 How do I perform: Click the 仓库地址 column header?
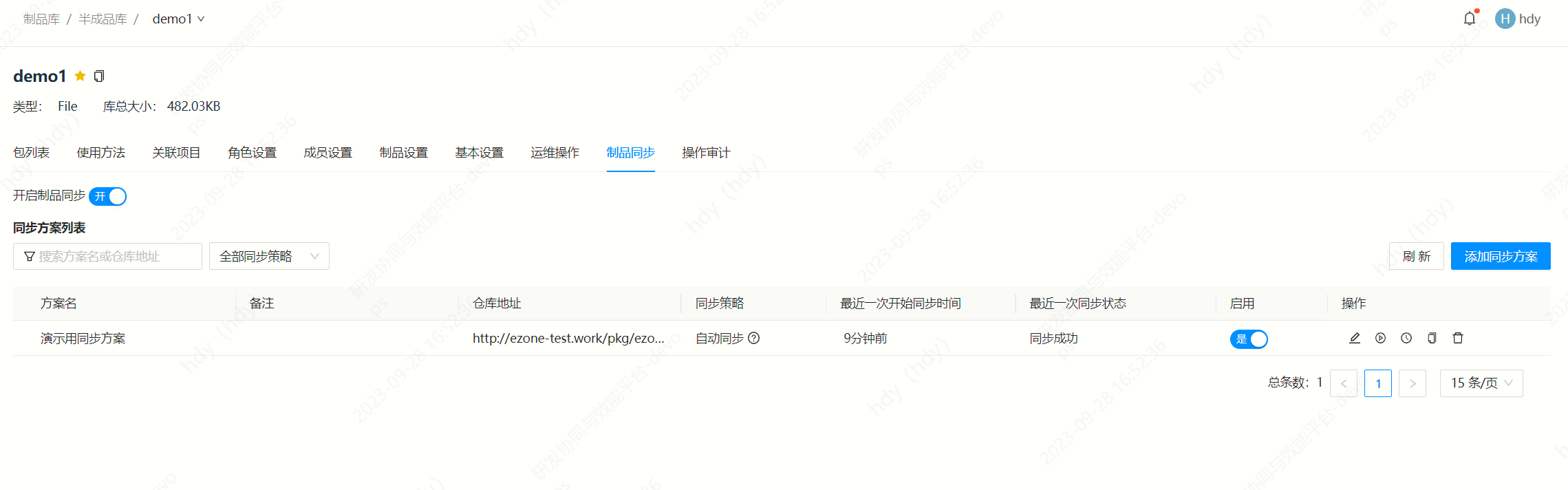tap(497, 303)
